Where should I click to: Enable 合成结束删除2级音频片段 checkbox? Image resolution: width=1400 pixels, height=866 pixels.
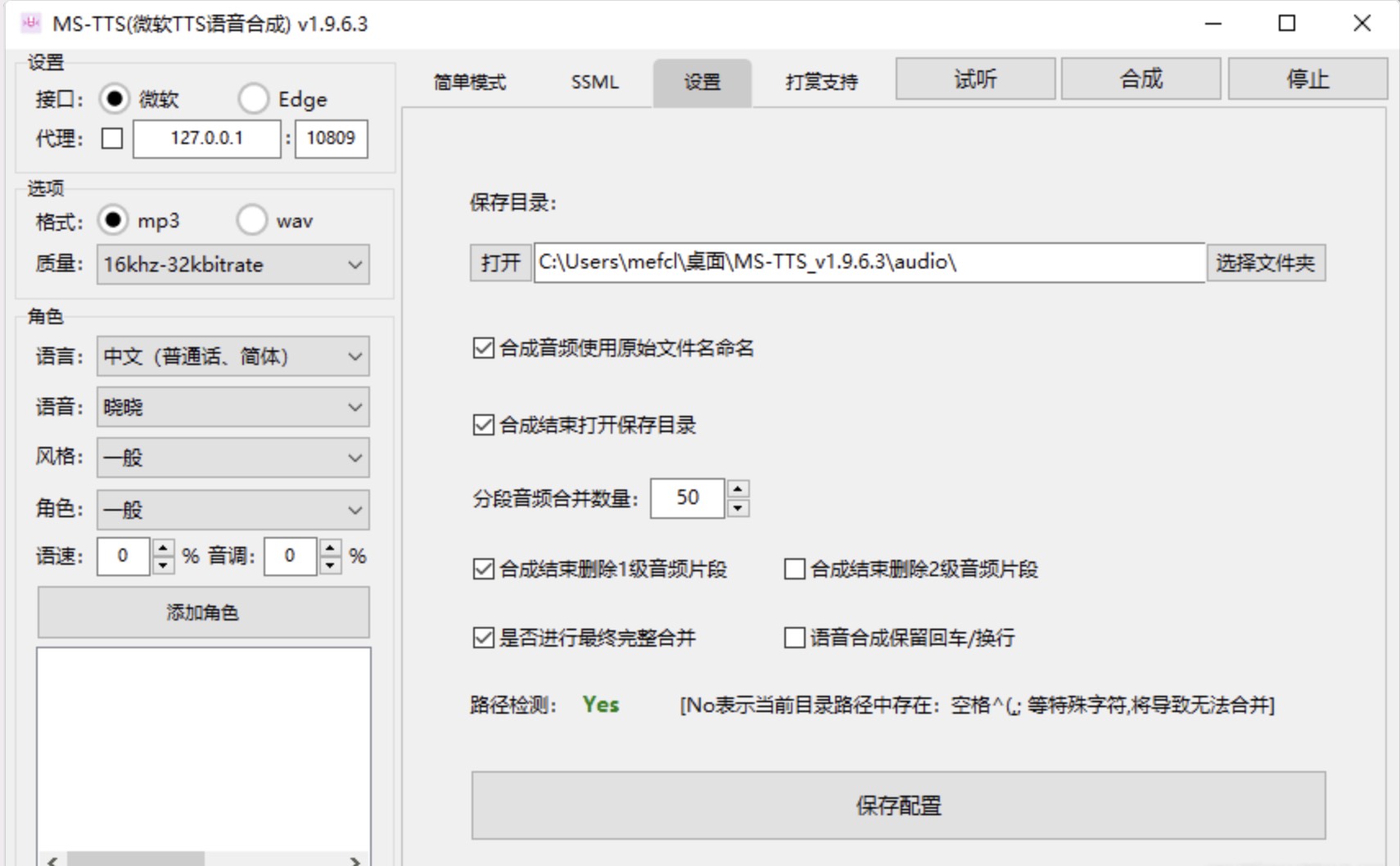[794, 569]
